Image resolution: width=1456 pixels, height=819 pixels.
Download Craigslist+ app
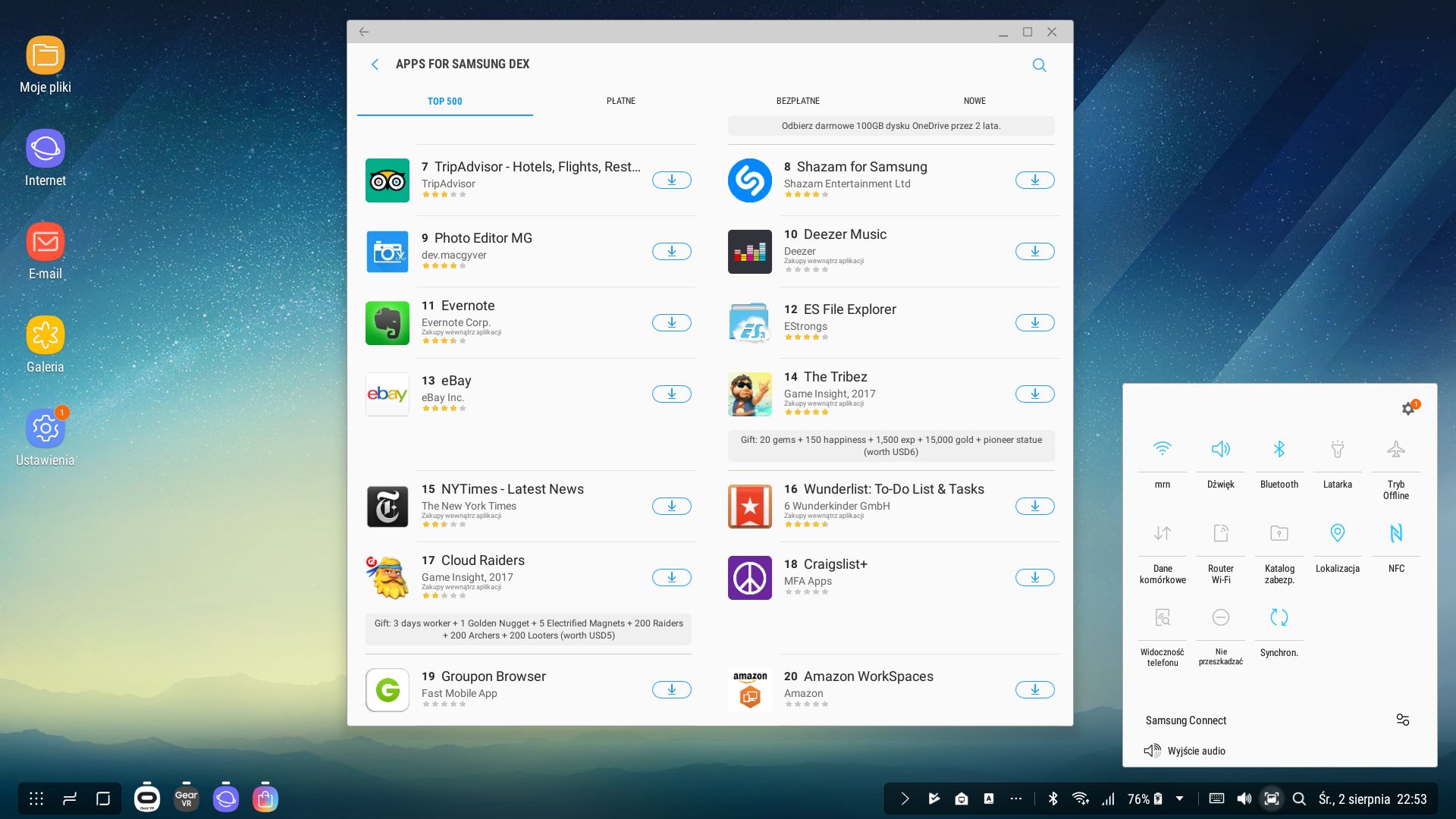point(1035,578)
